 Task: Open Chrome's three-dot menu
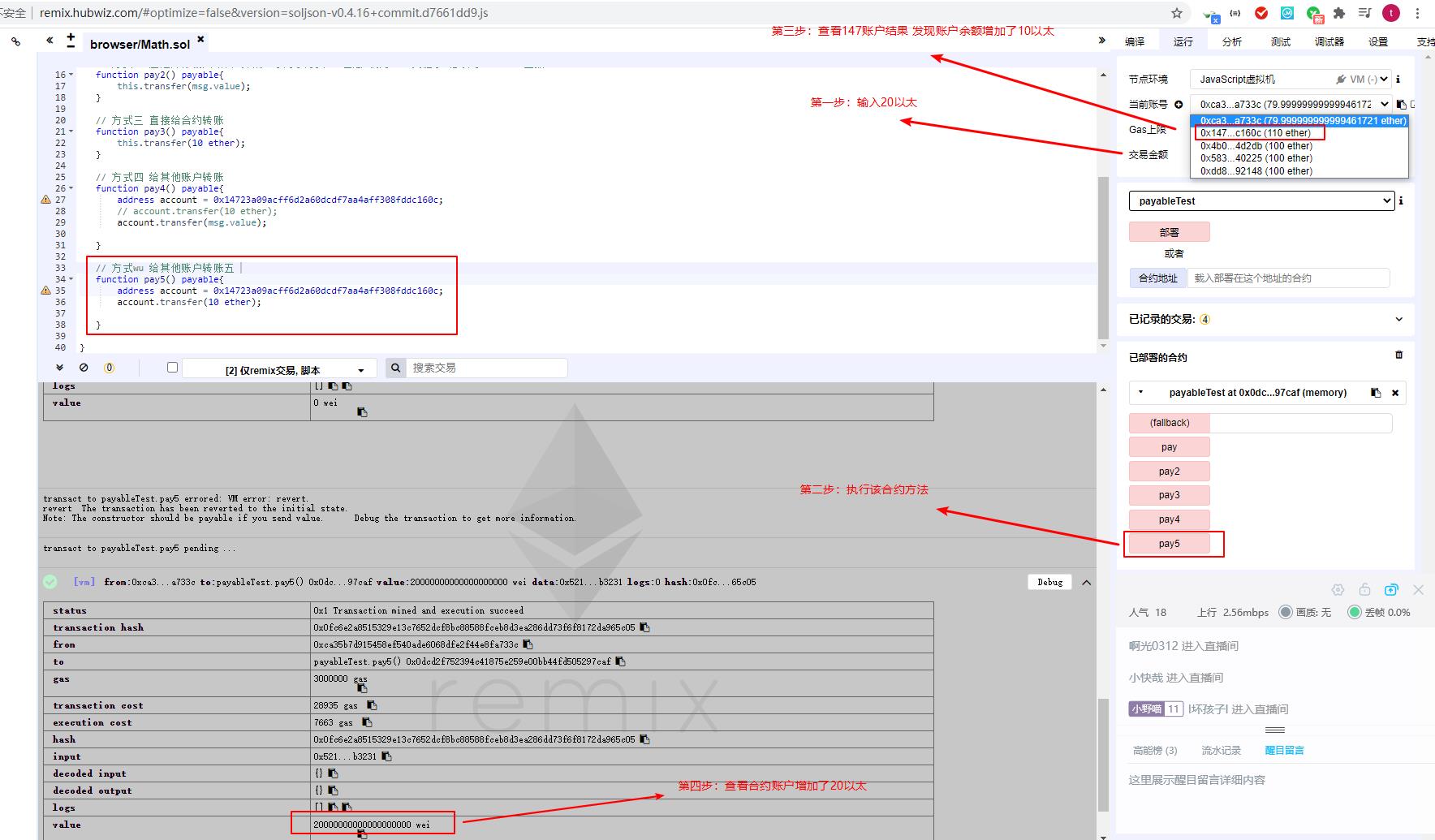[1418, 13]
